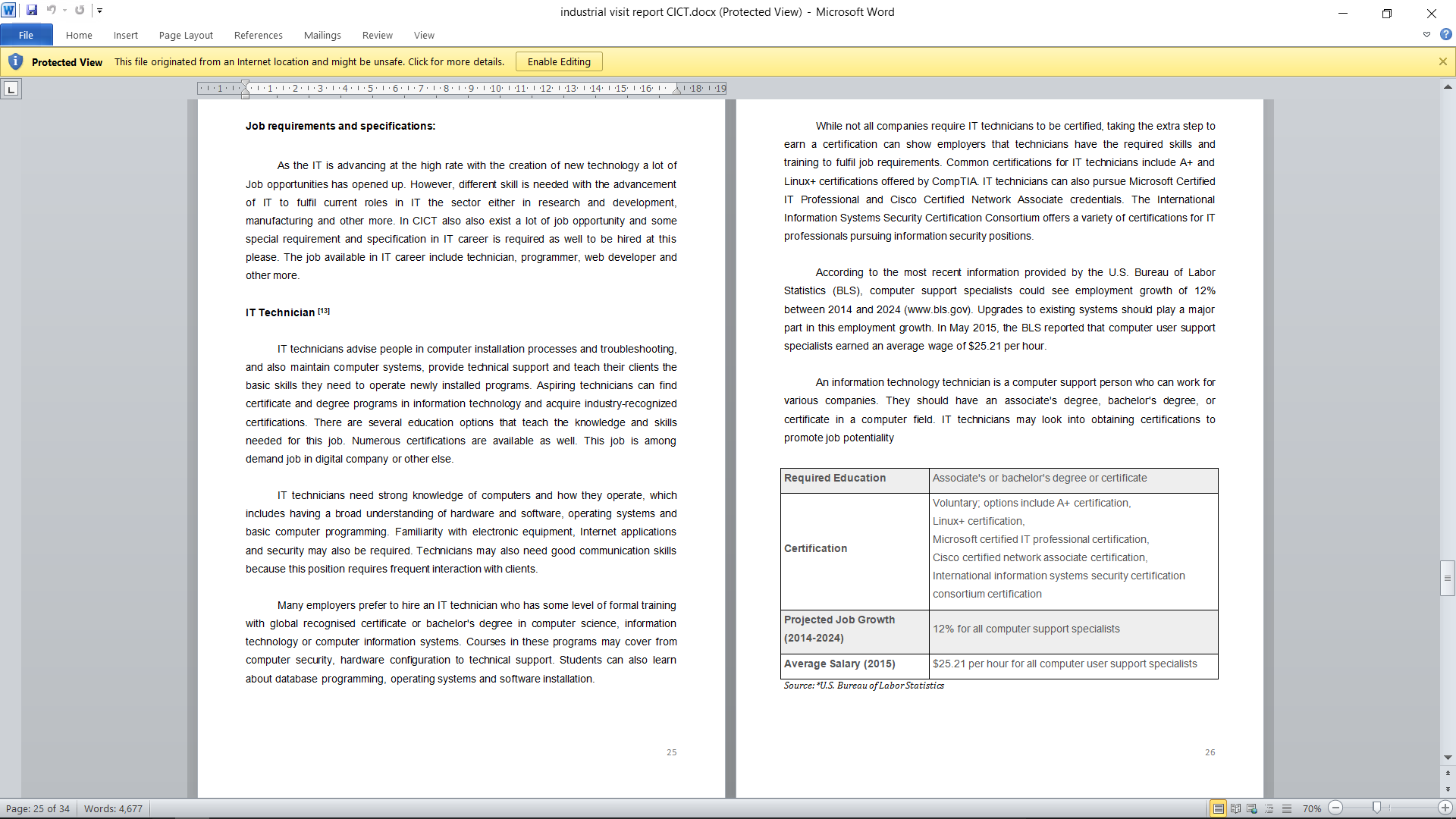Click the 70% zoom level button

1311,808
